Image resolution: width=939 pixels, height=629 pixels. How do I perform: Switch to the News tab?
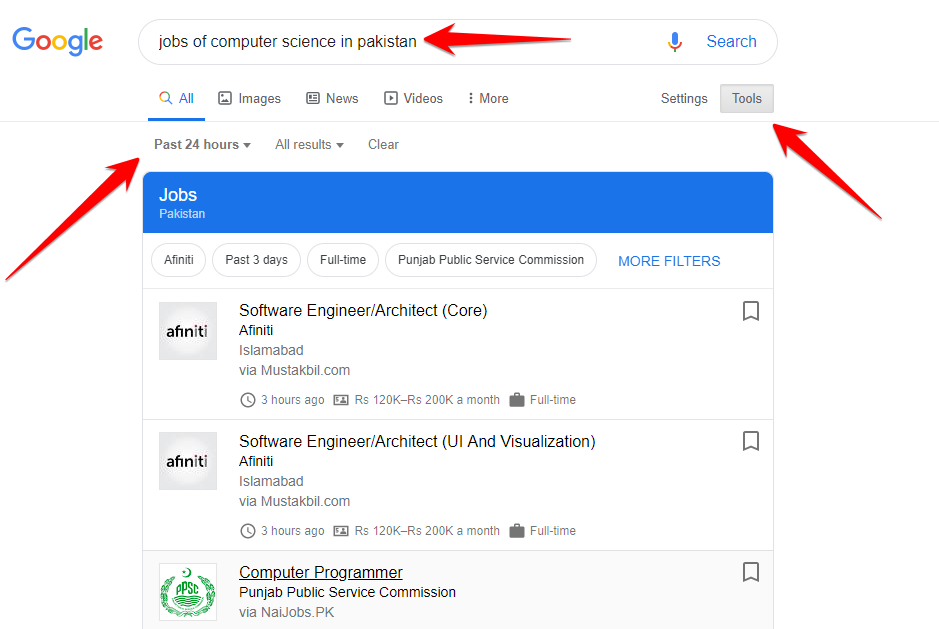[x=332, y=98]
